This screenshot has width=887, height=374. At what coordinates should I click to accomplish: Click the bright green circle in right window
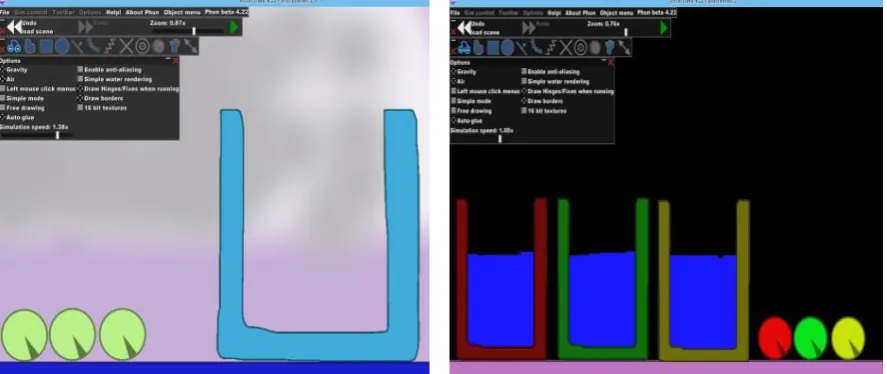click(x=811, y=338)
